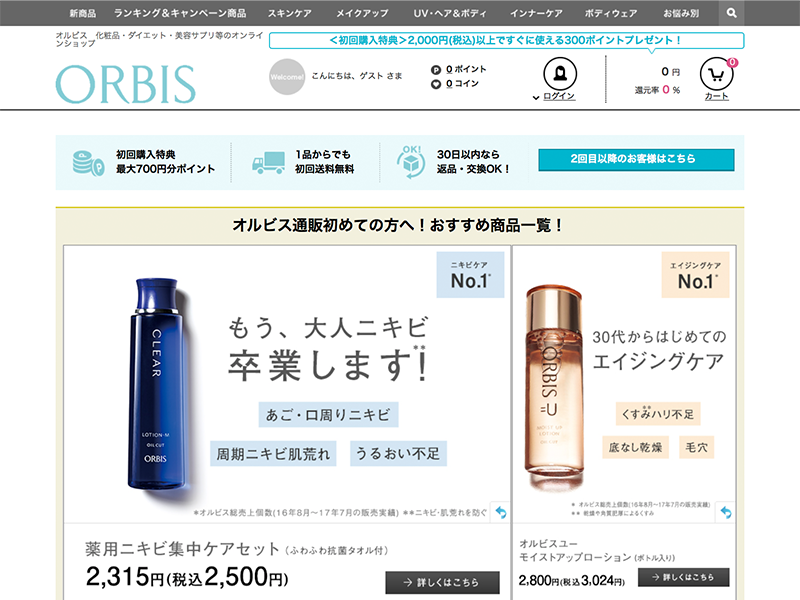
Task: Click the 0 ポイント link
Action: (x=466, y=69)
